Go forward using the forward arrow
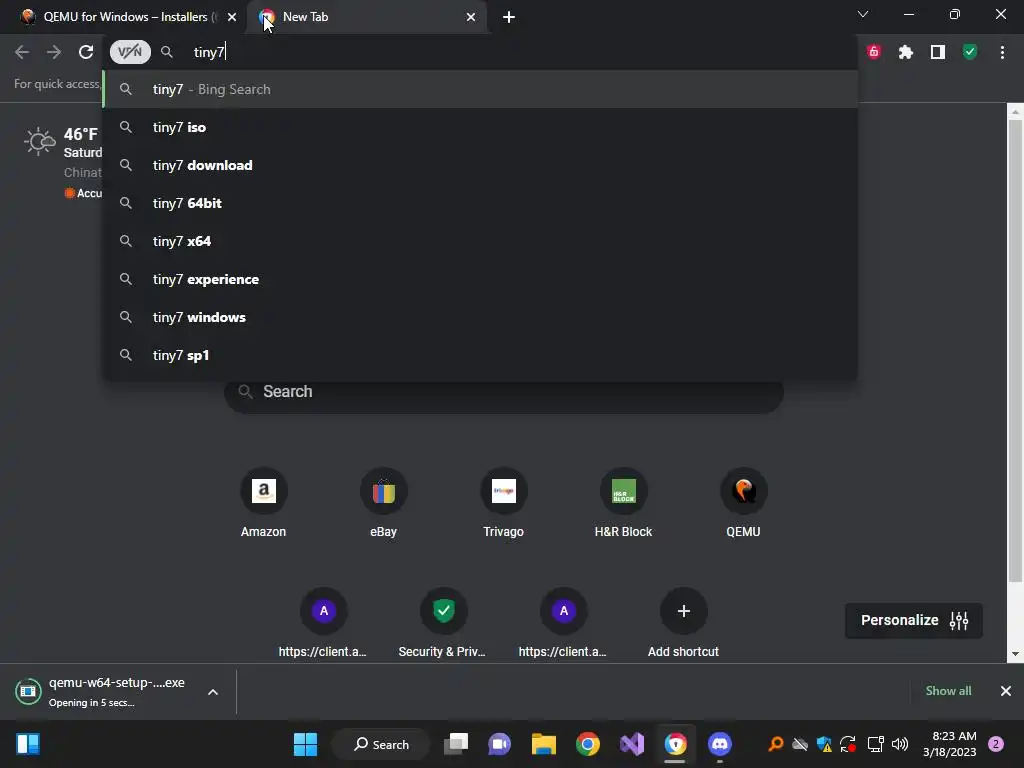Viewport: 1024px width, 768px height. [x=54, y=52]
